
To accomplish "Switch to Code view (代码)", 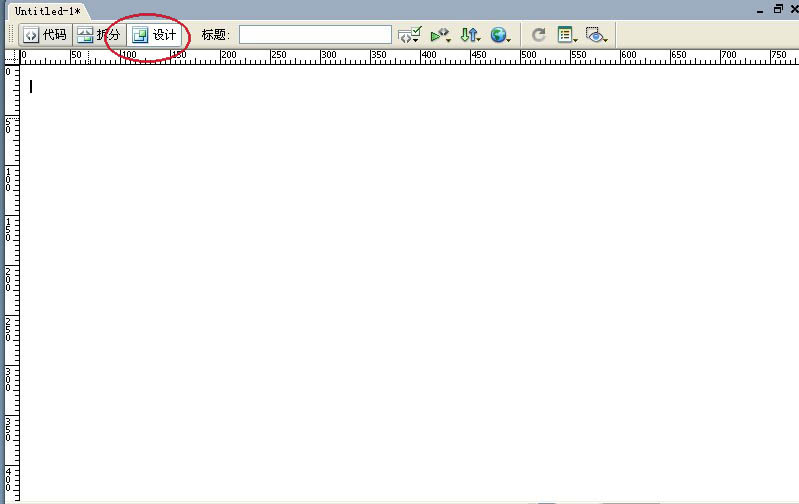I will pyautogui.click(x=46, y=35).
